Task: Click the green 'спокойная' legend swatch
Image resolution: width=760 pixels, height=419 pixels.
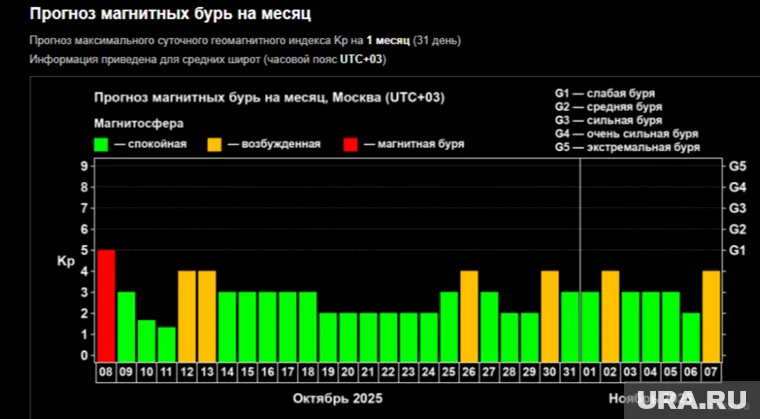Action: click(101, 144)
